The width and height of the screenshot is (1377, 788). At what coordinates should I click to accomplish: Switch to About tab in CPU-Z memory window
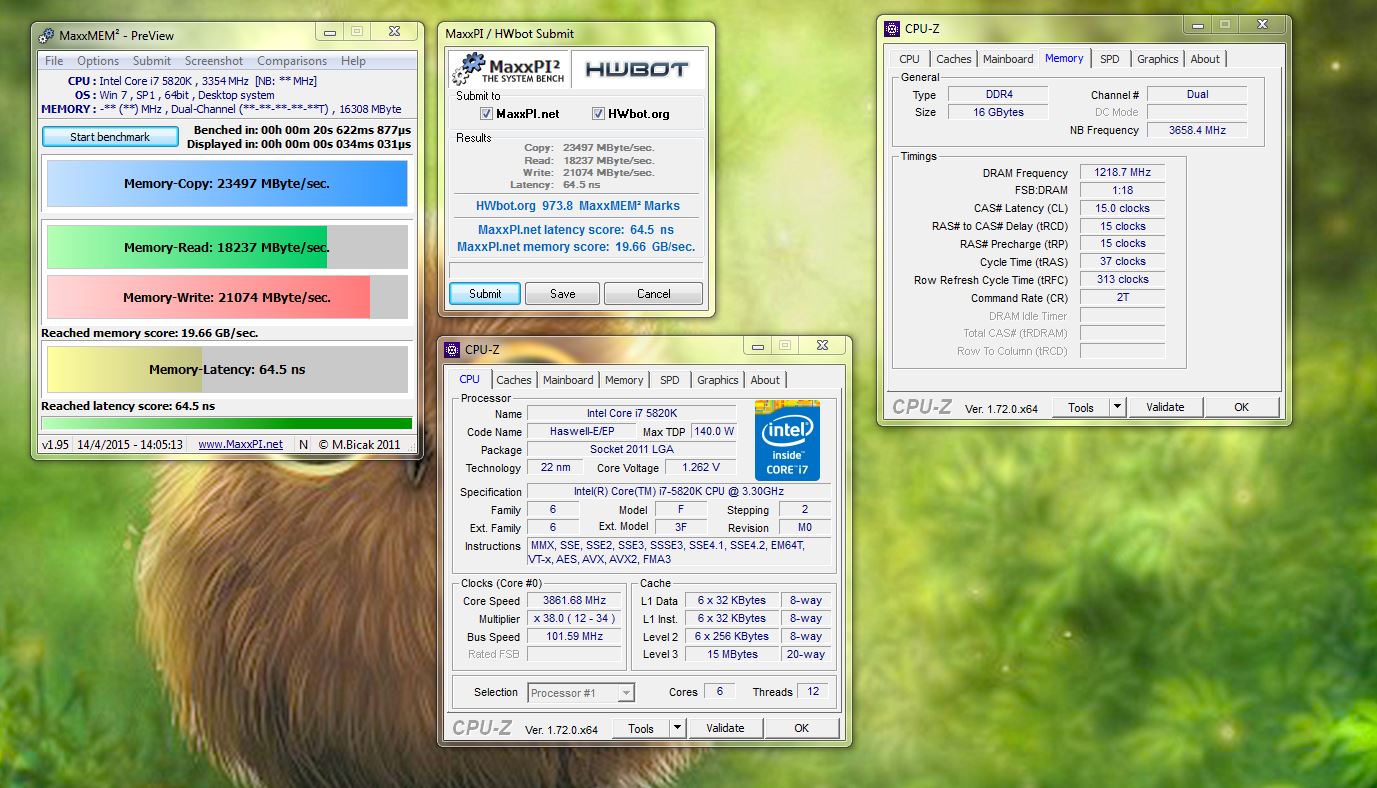click(1205, 59)
